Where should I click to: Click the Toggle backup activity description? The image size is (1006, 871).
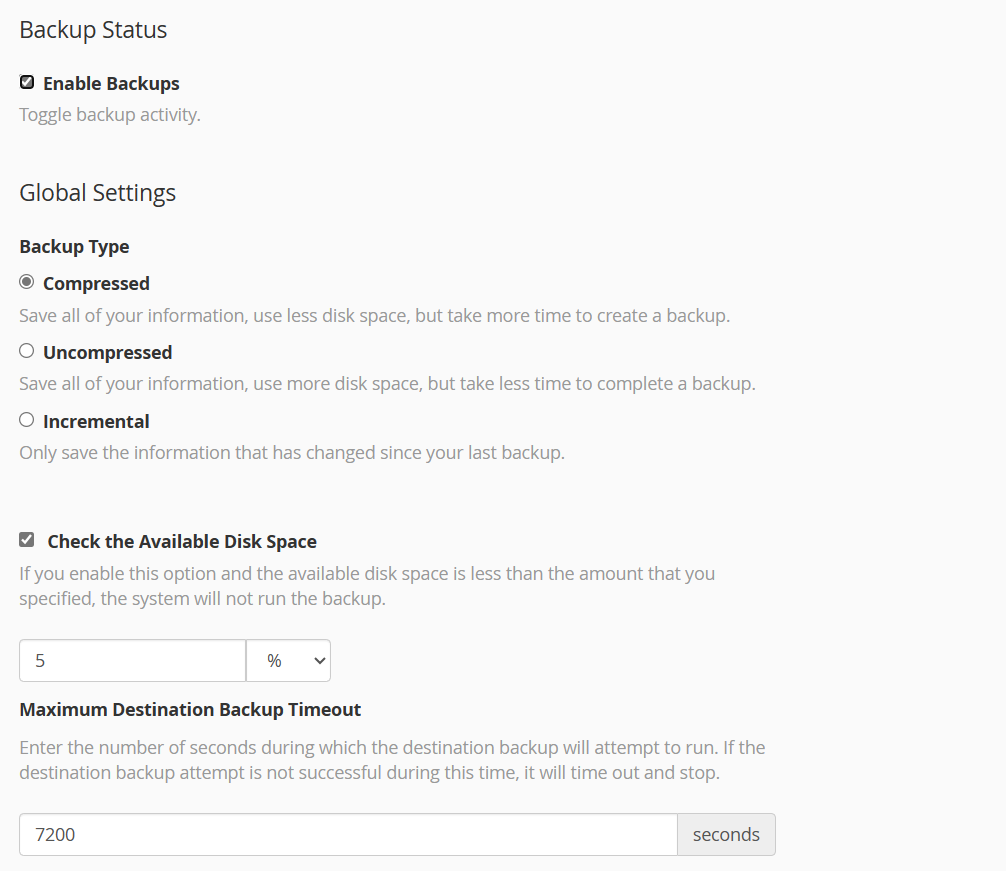(110, 115)
